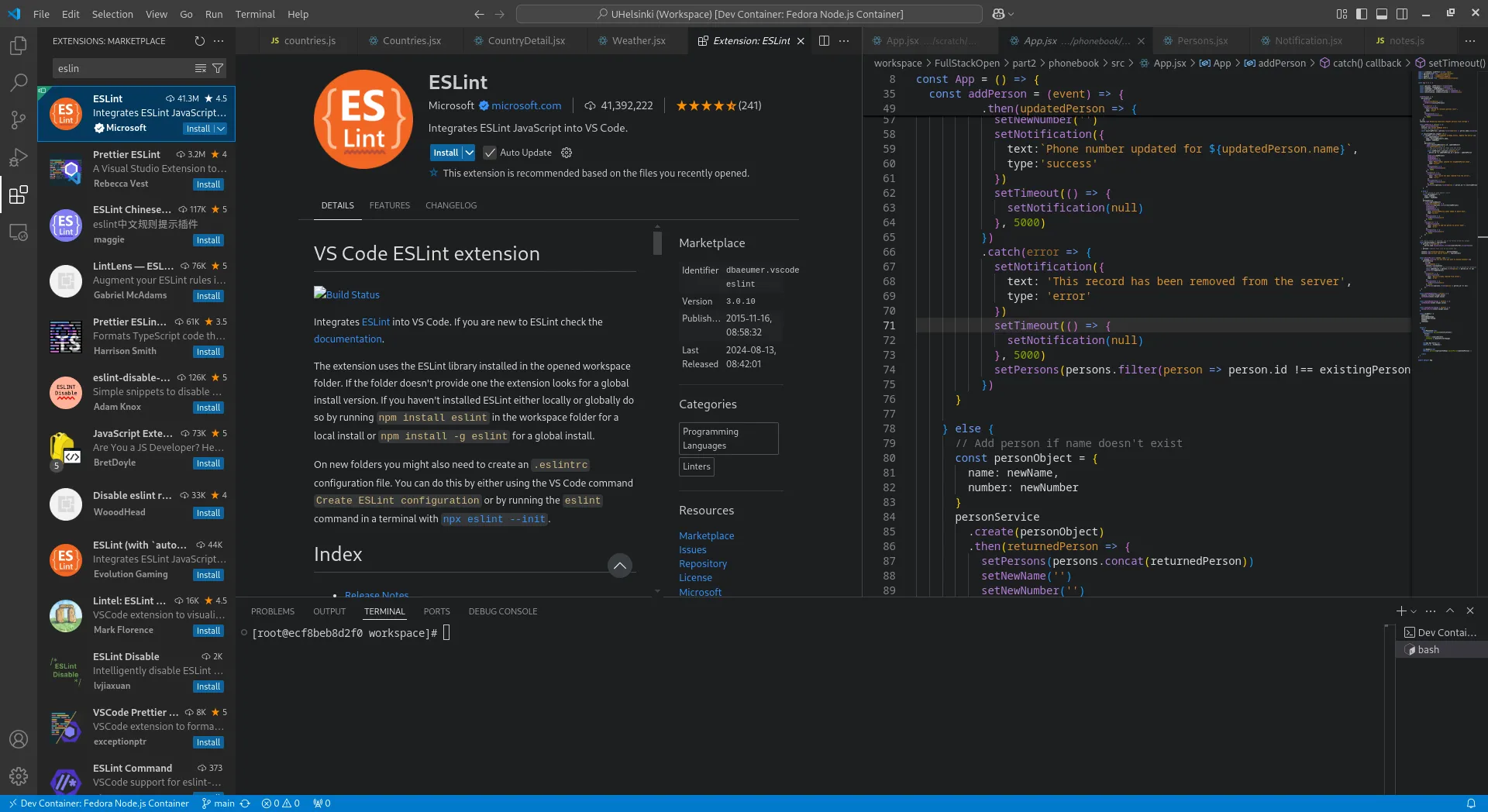This screenshot has height=812, width=1488.
Task: Click the filter extensions funnel icon
Action: click(218, 68)
